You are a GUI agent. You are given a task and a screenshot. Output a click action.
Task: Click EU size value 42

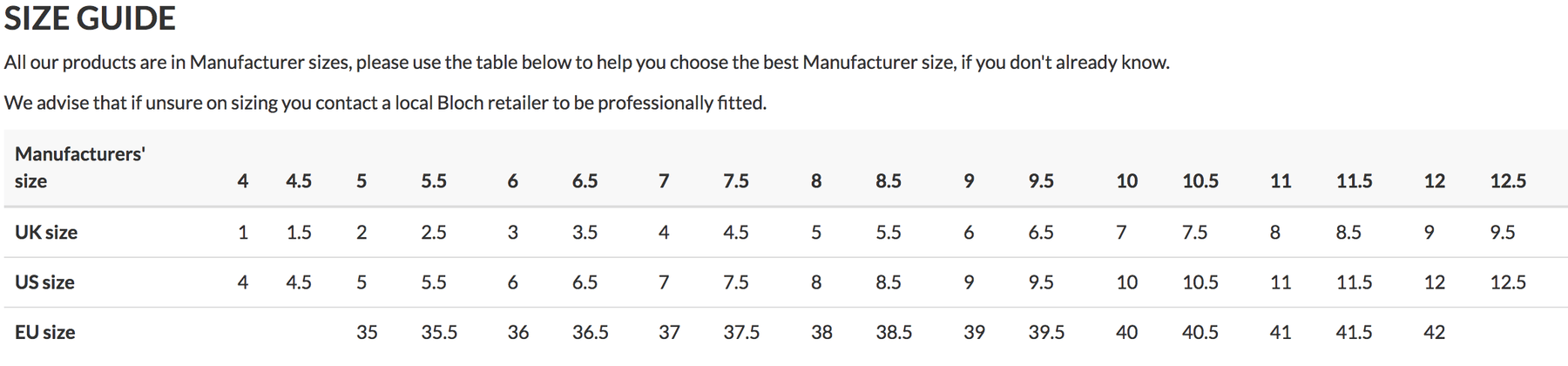click(x=1434, y=332)
